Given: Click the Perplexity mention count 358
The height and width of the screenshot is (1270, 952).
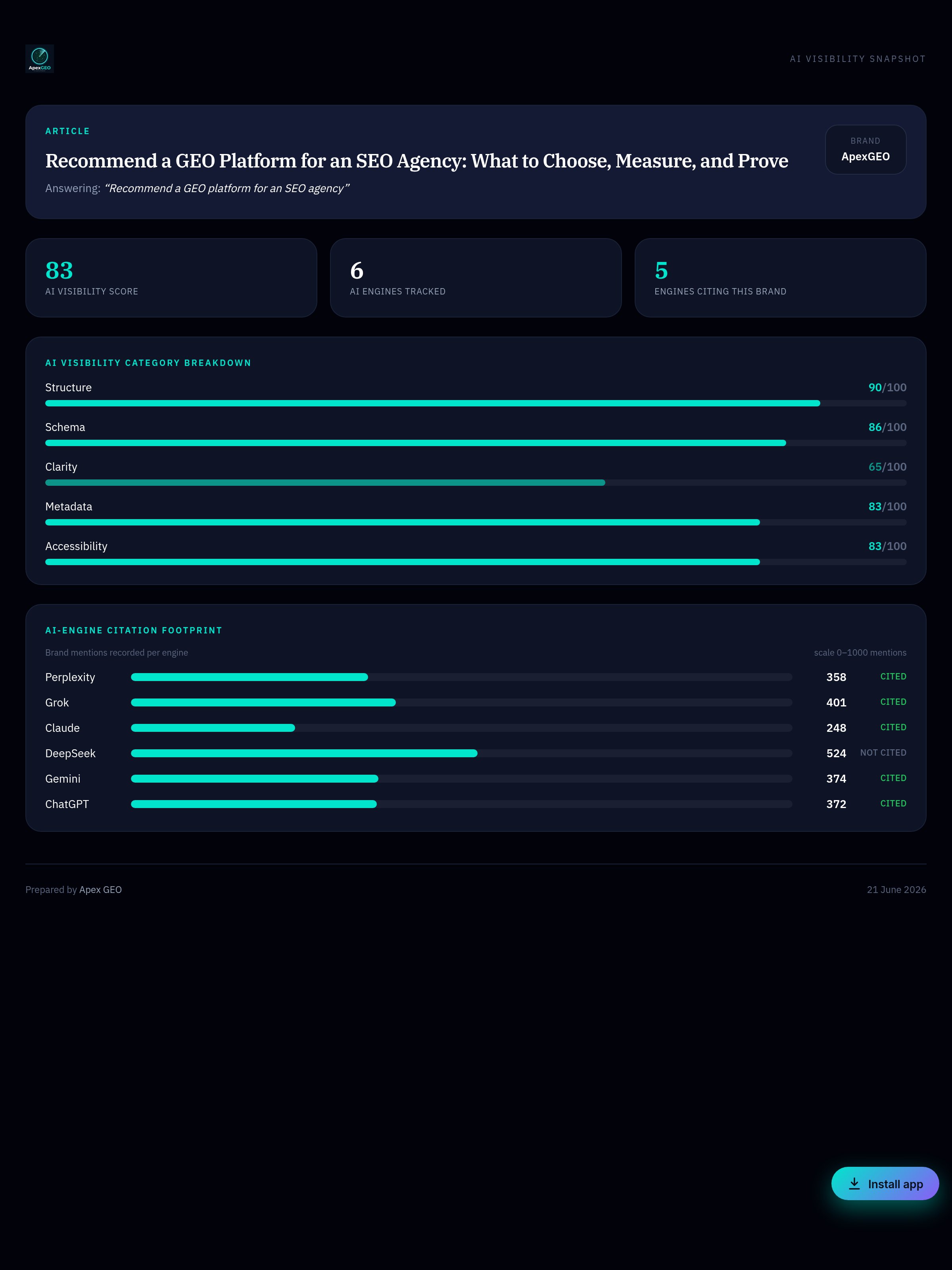Looking at the screenshot, I should tap(836, 677).
